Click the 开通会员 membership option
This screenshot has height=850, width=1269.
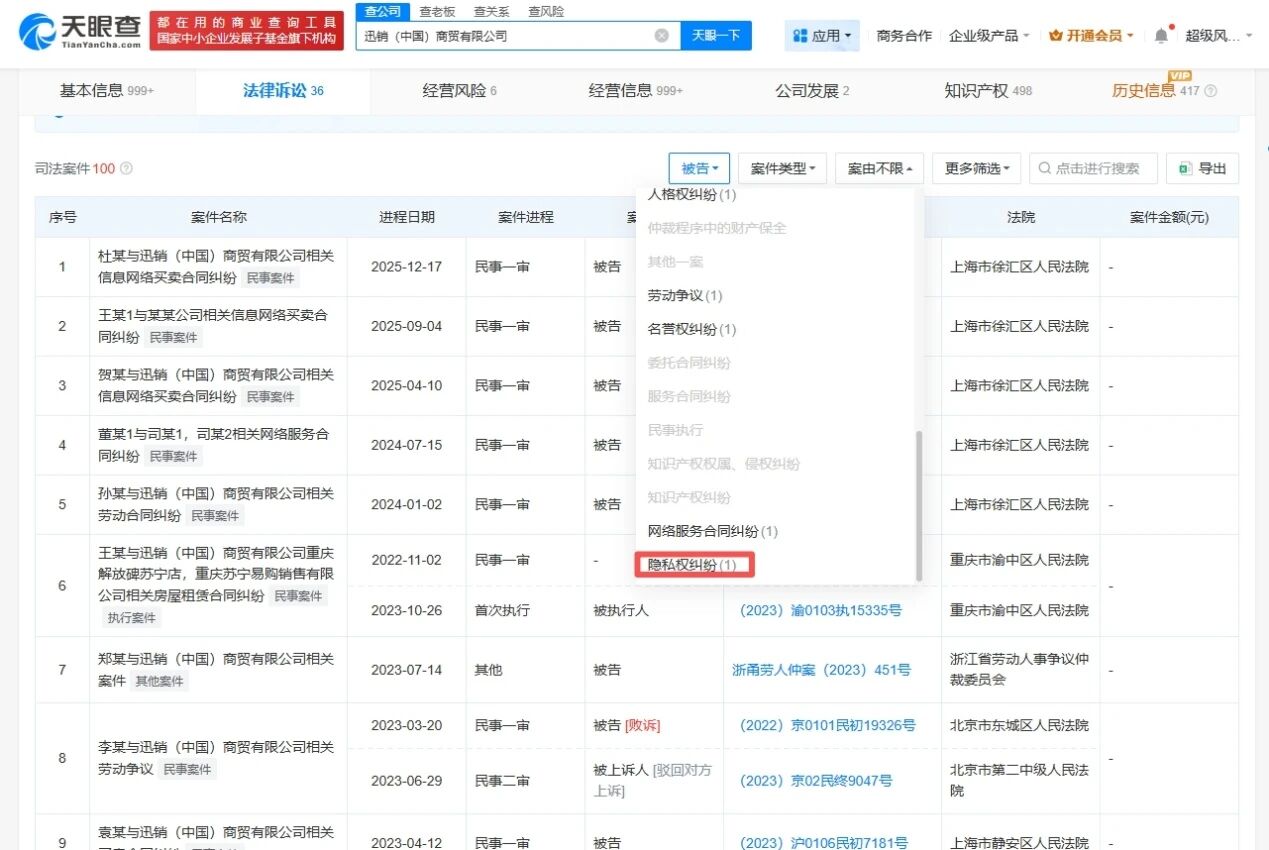(x=1091, y=35)
